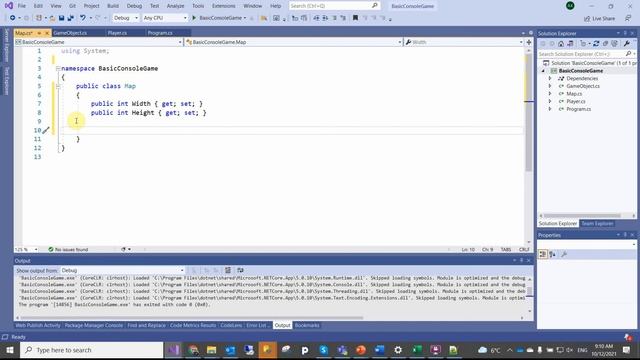Viewport: 640px width, 360px height.
Task: Click Alphabetical sort icon in Properties panel
Action: pyautogui.click(x=552, y=254)
